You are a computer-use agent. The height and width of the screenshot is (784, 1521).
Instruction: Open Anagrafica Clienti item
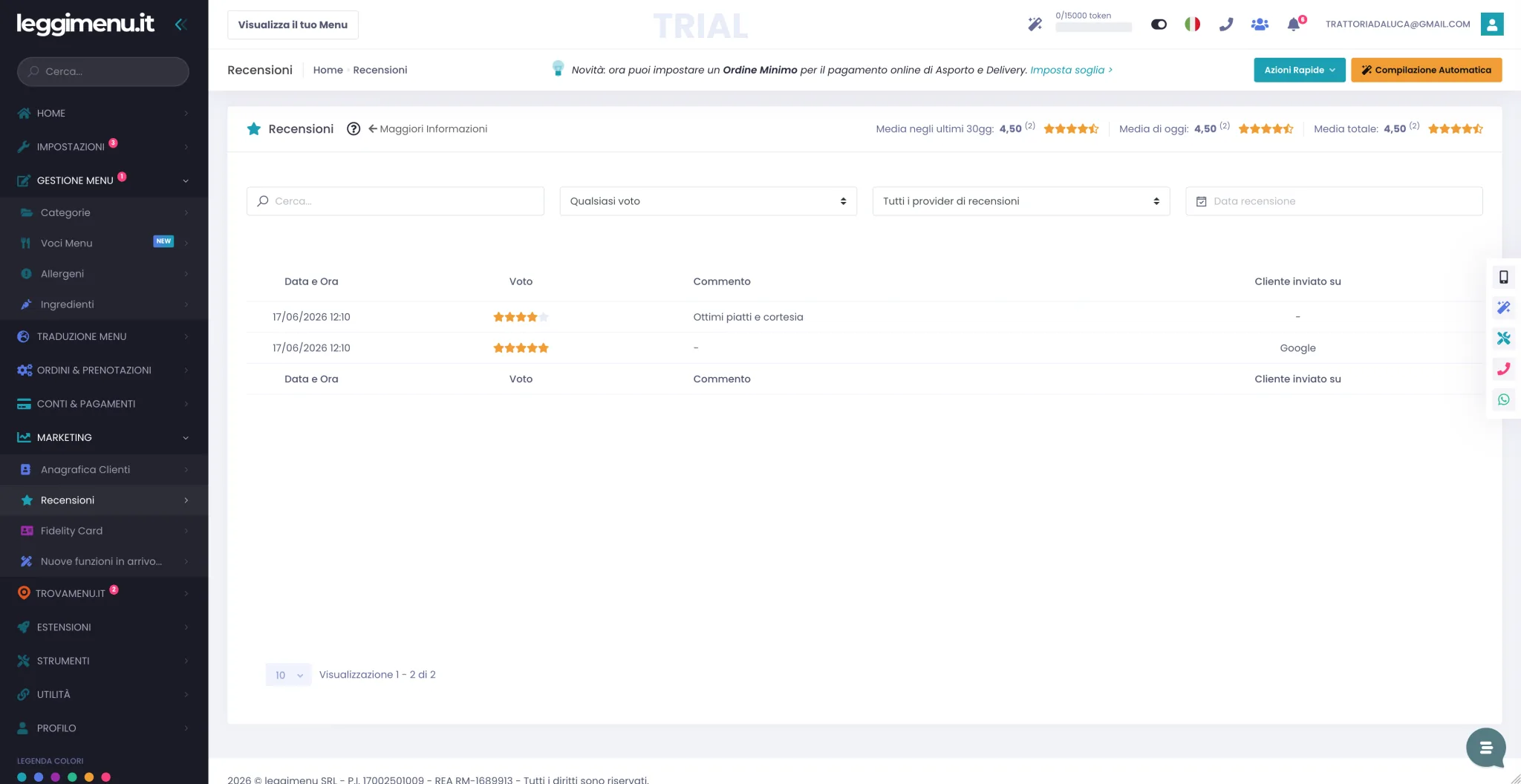(104, 469)
